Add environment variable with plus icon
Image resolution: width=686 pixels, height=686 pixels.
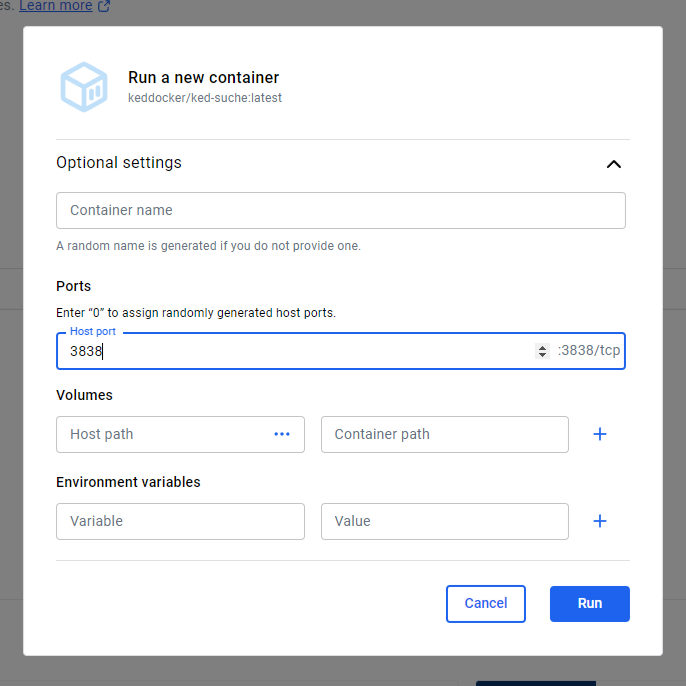(x=599, y=521)
